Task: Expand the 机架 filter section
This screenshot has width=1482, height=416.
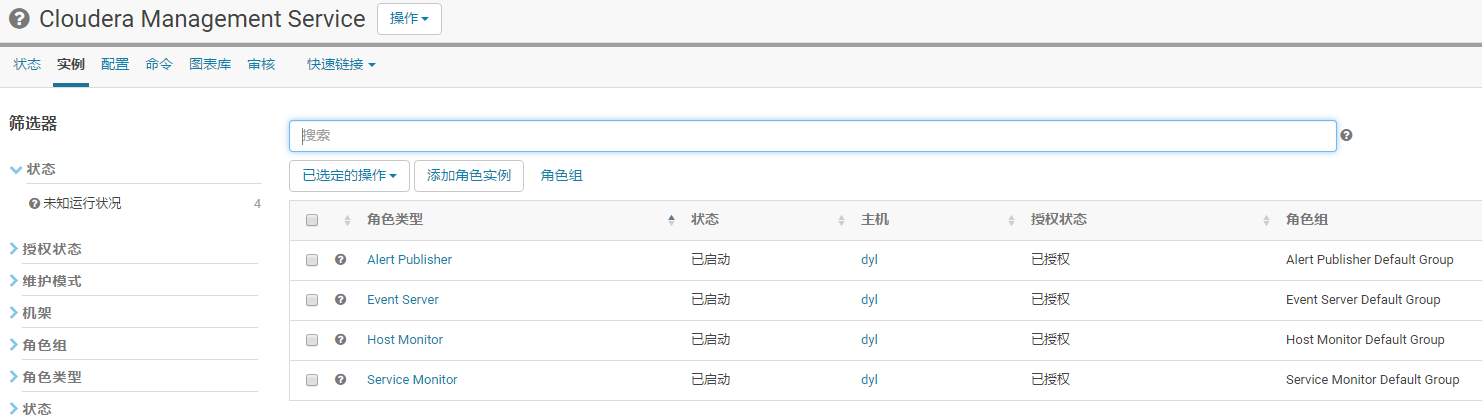Action: coord(31,313)
